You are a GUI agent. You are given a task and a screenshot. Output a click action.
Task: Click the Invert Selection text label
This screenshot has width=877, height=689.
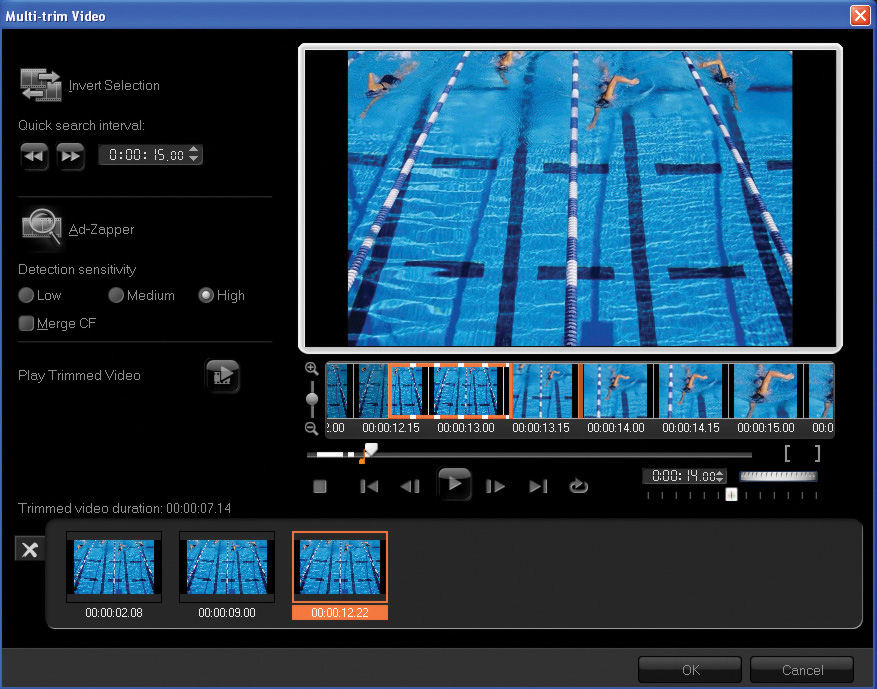[114, 86]
